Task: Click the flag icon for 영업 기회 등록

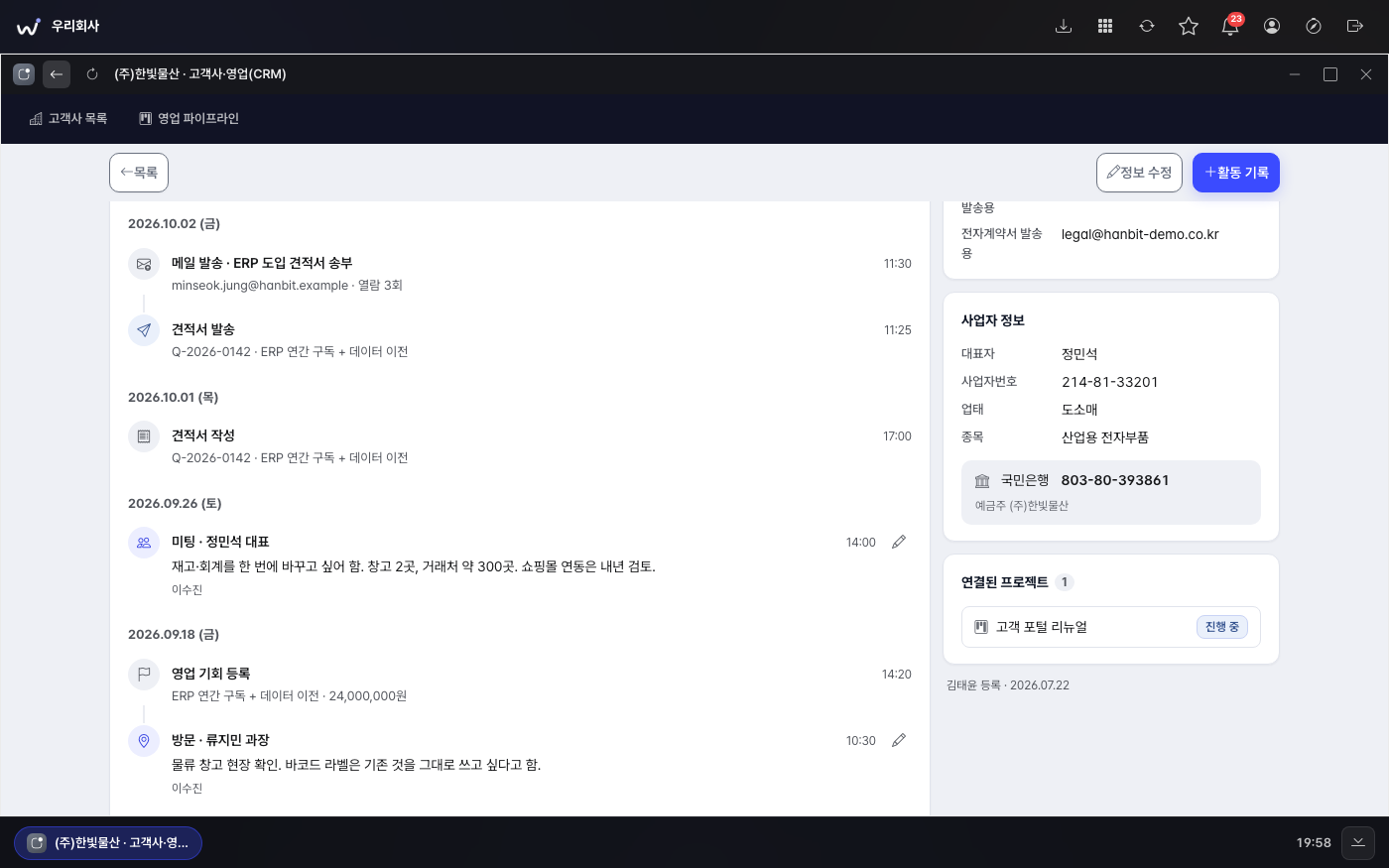Action: (144, 675)
